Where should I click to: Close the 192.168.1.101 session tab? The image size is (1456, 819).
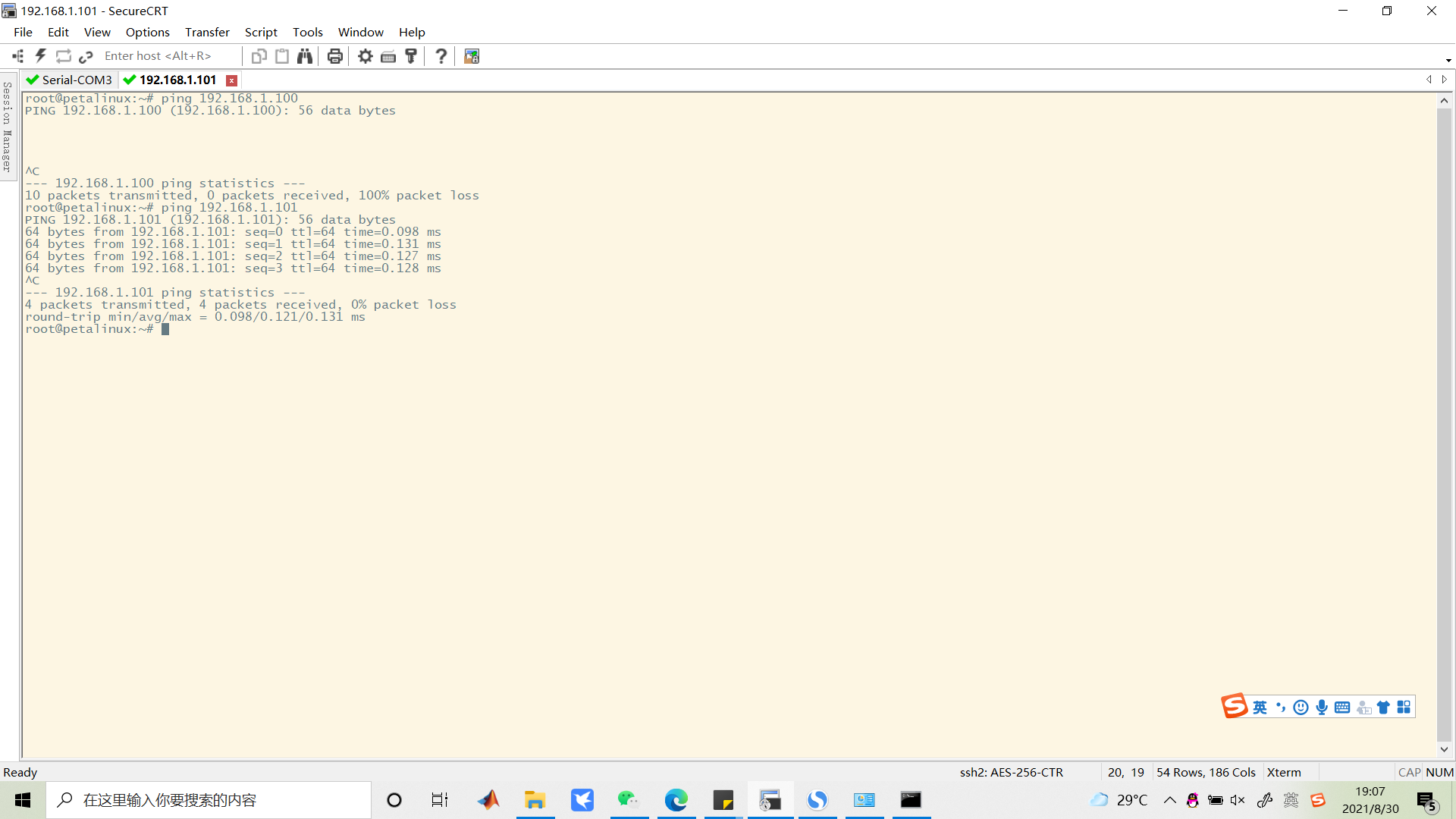tap(232, 80)
